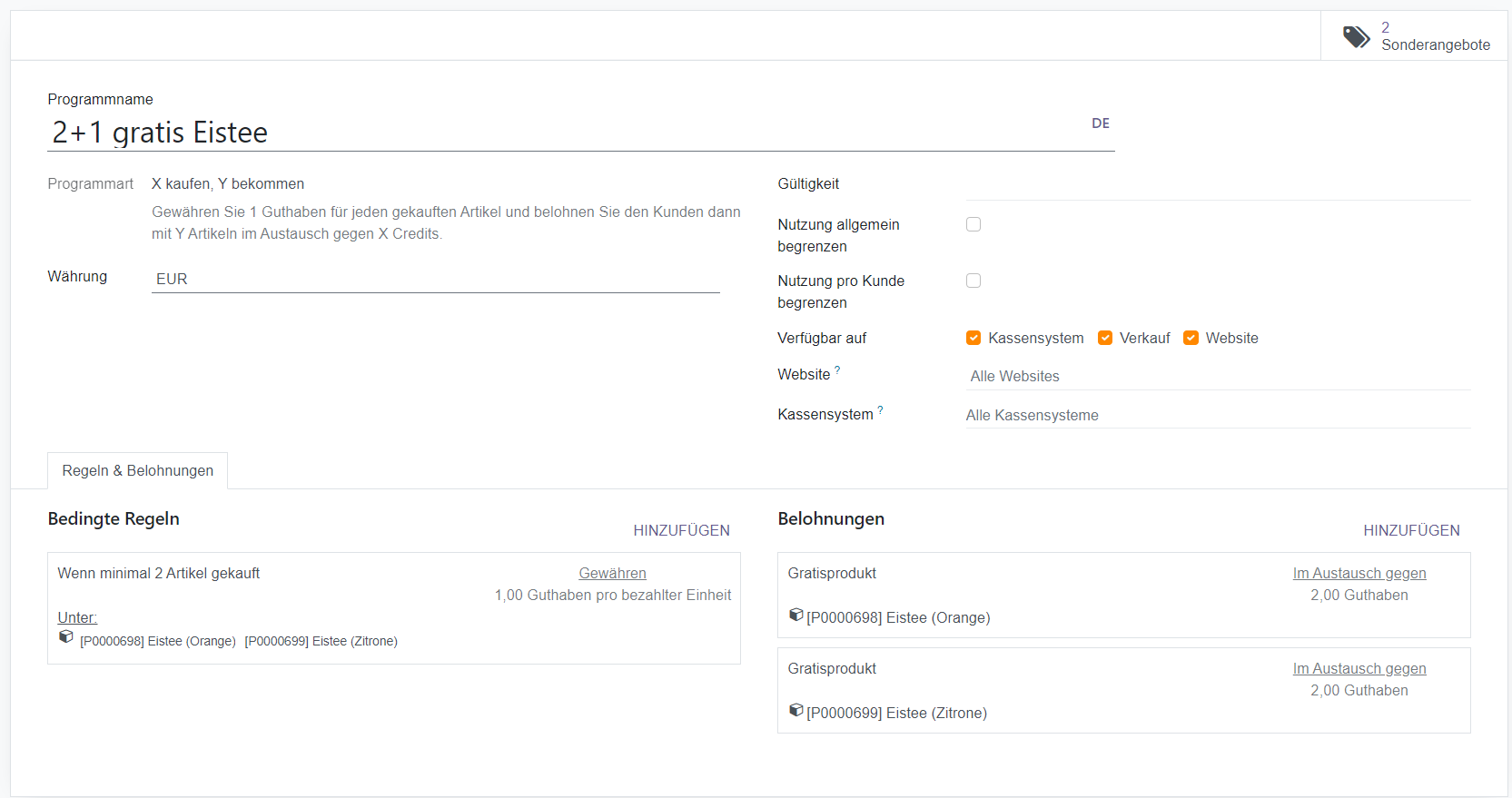Uncheck the Kassensystem availability checkbox

[973, 338]
